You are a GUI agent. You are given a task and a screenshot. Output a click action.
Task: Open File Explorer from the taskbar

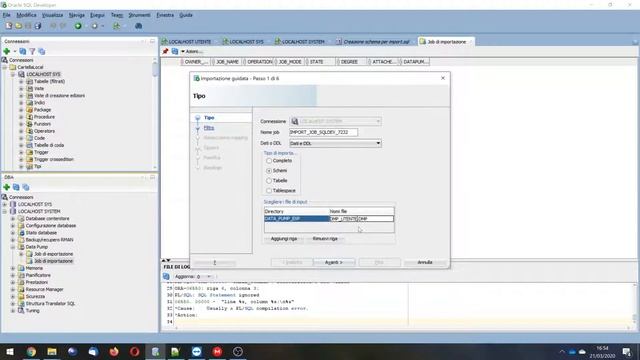[52, 351]
